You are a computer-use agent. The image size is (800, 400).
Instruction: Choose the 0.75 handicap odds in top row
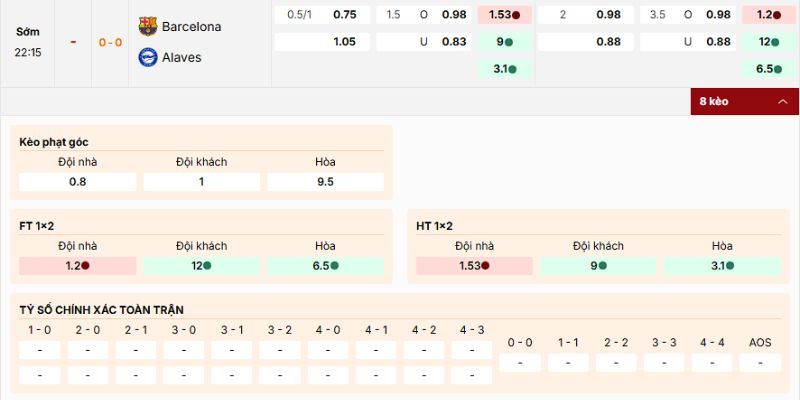344,15
